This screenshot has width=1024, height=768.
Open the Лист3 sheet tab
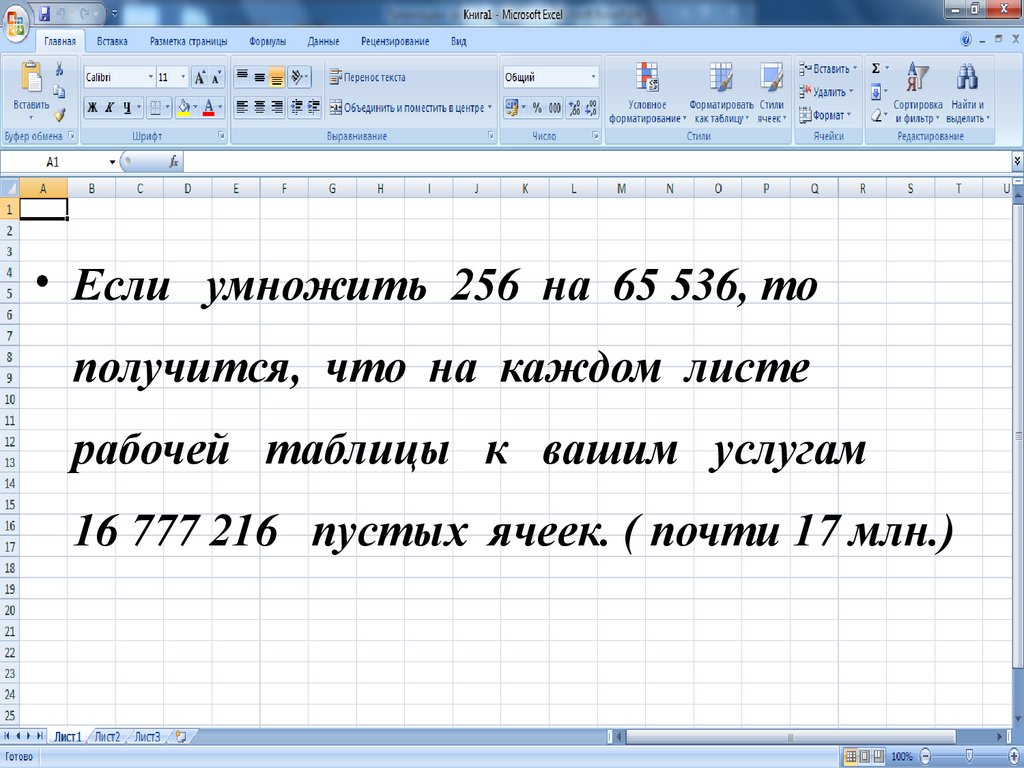147,737
